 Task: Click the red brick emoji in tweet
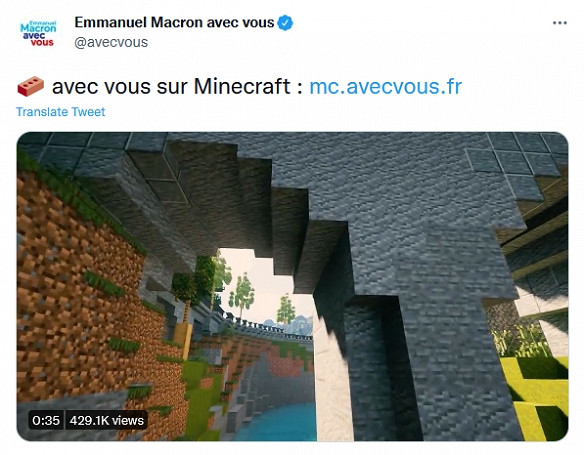[x=31, y=86]
